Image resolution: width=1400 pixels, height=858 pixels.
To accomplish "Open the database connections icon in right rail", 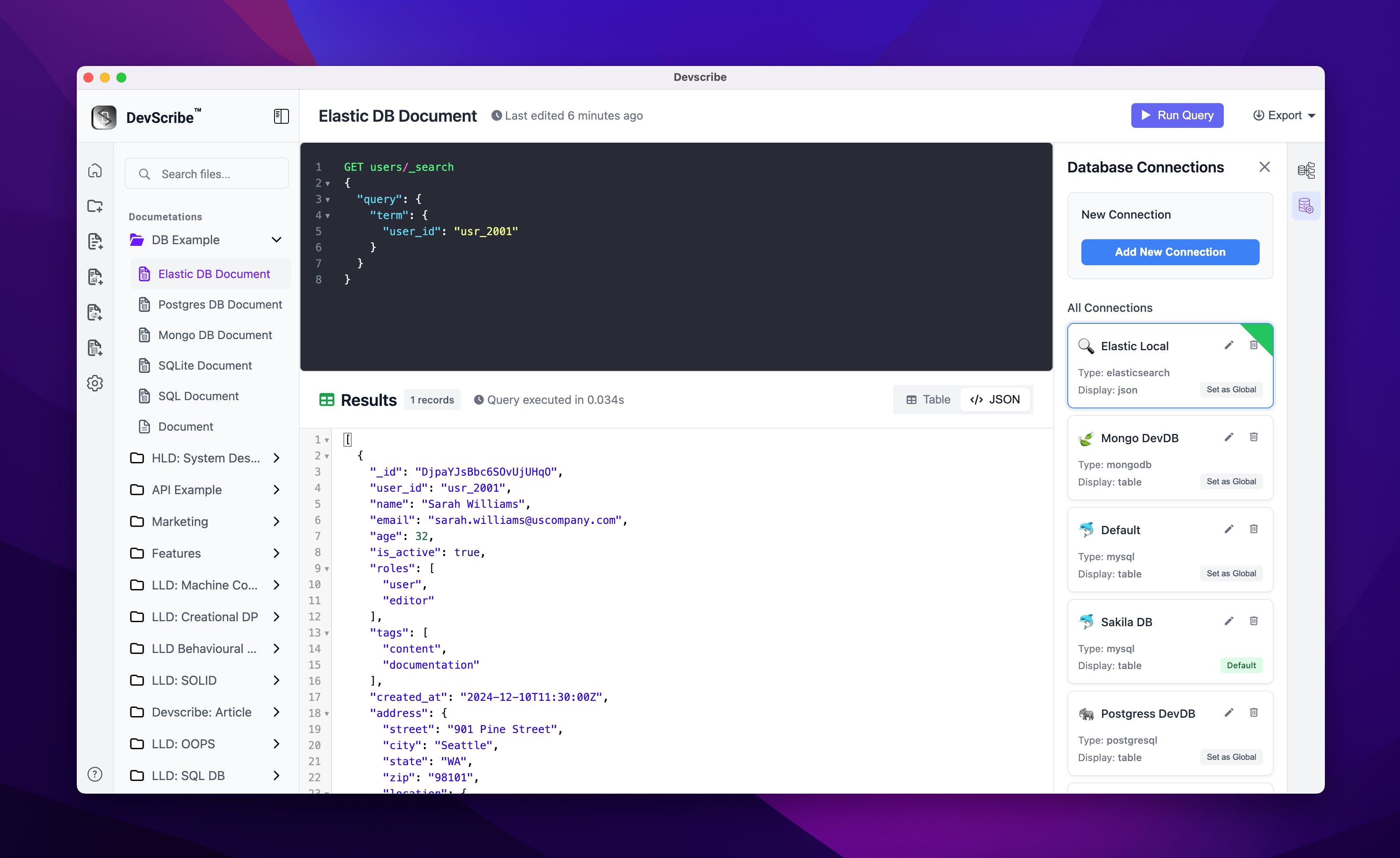I will click(1305, 205).
